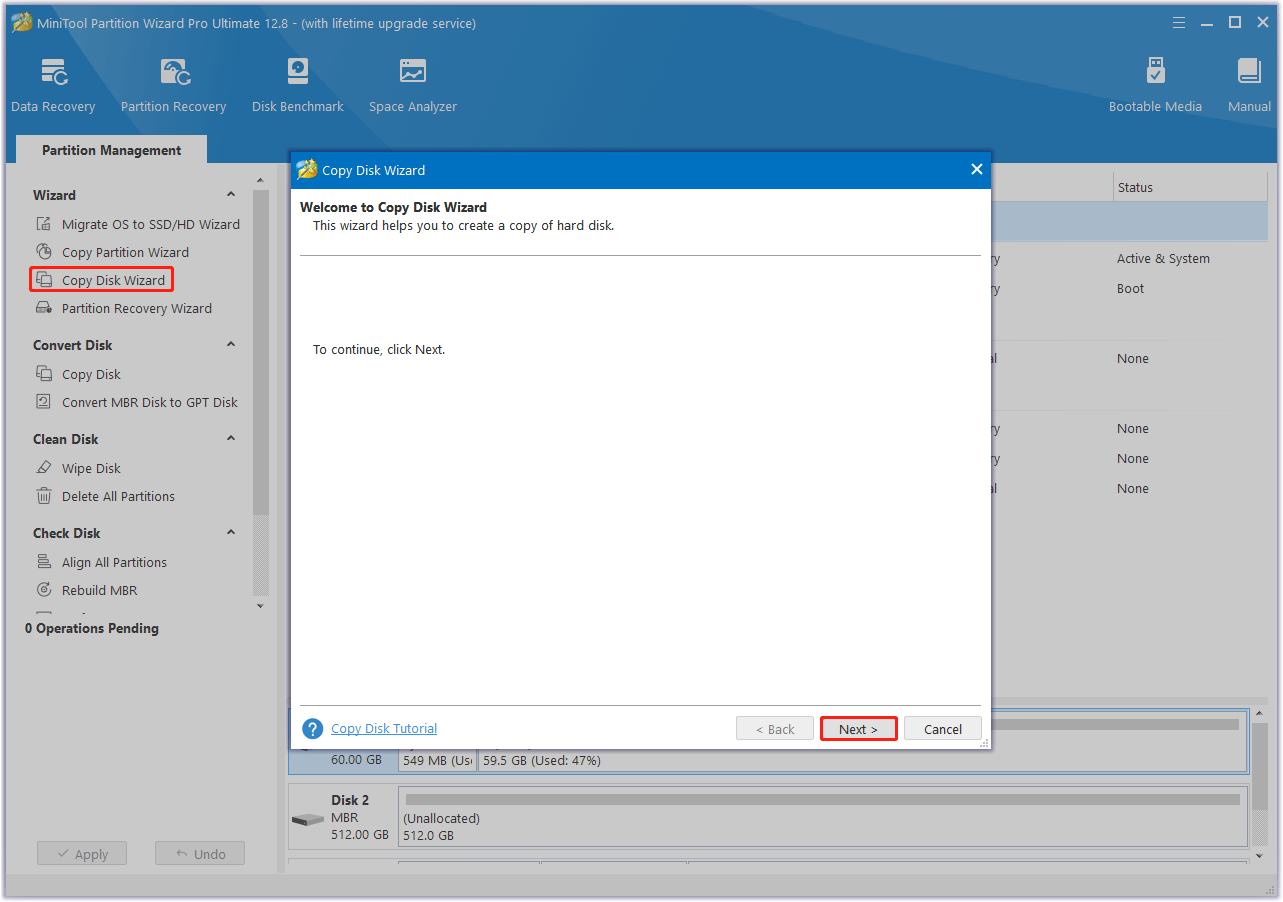Screen dimensions: 1283x902
Task: Click the disk map scroll down arrow
Action: (x=1261, y=856)
